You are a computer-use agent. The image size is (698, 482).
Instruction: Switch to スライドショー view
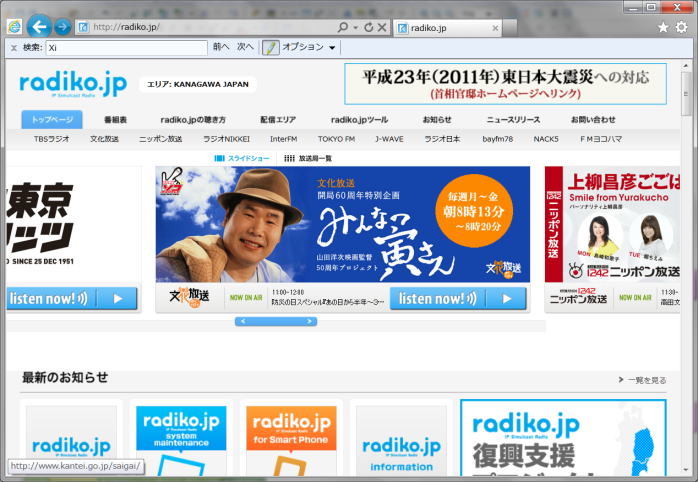tap(242, 158)
